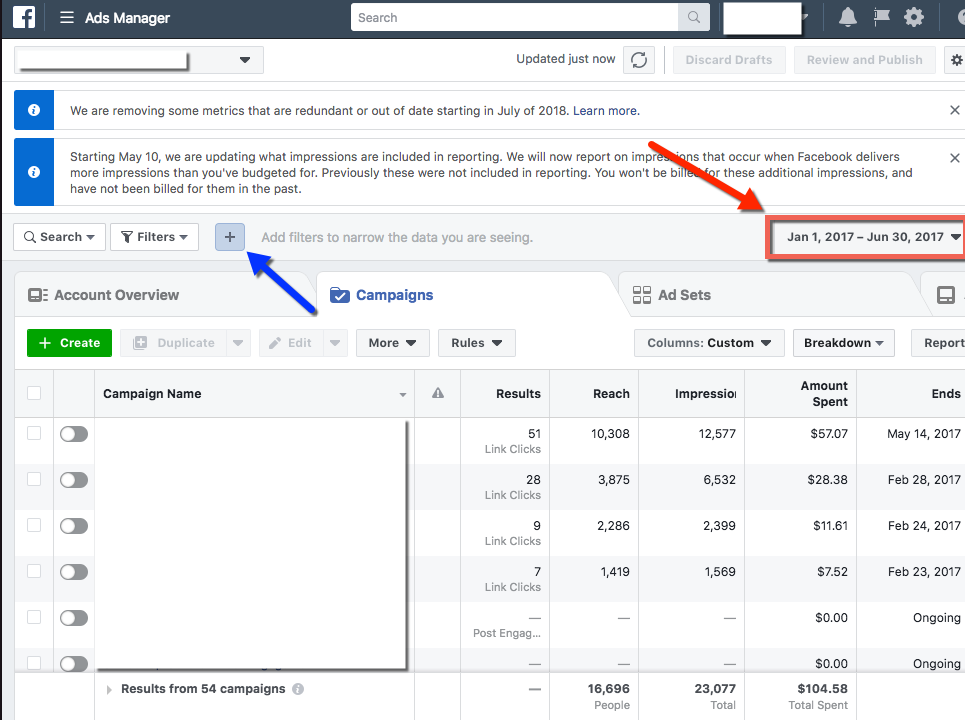Screen dimensions: 965x720
Task: Click the ad icon tab right of Ad Sets
Action: [945, 295]
